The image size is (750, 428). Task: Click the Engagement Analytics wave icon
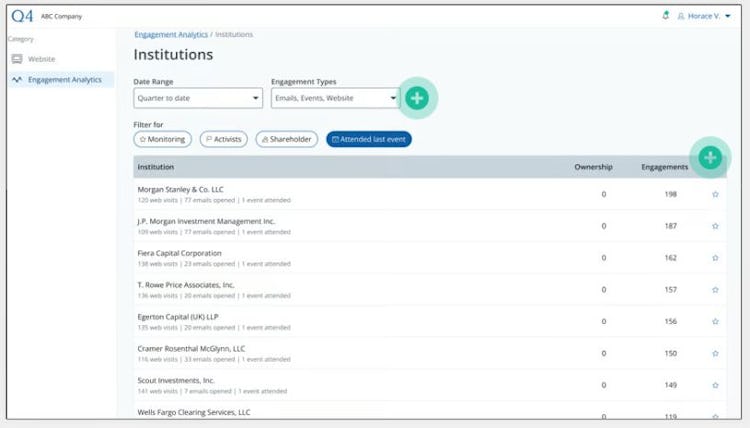17,79
